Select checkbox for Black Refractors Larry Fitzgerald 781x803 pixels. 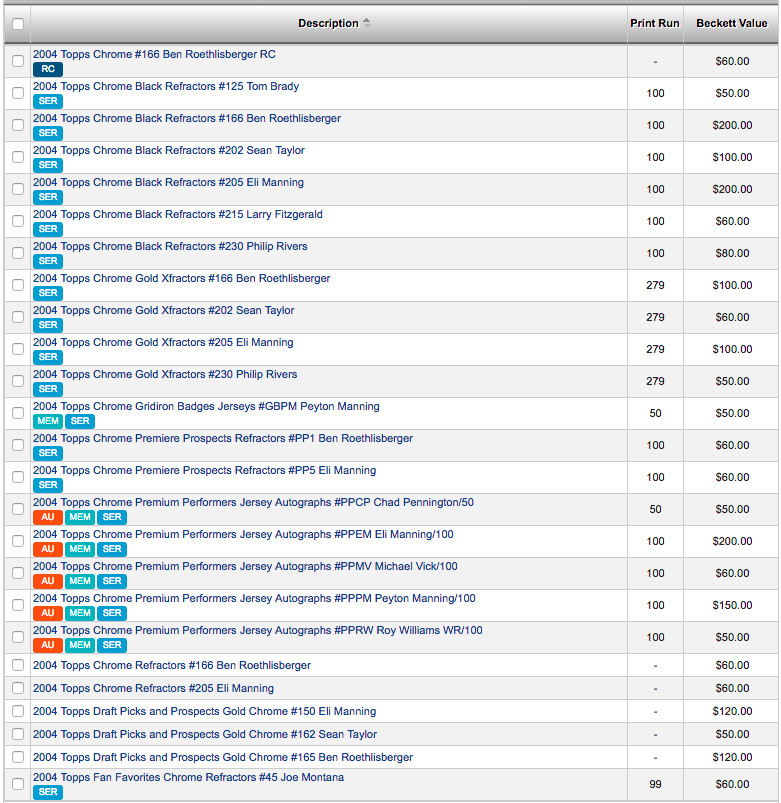(18, 221)
